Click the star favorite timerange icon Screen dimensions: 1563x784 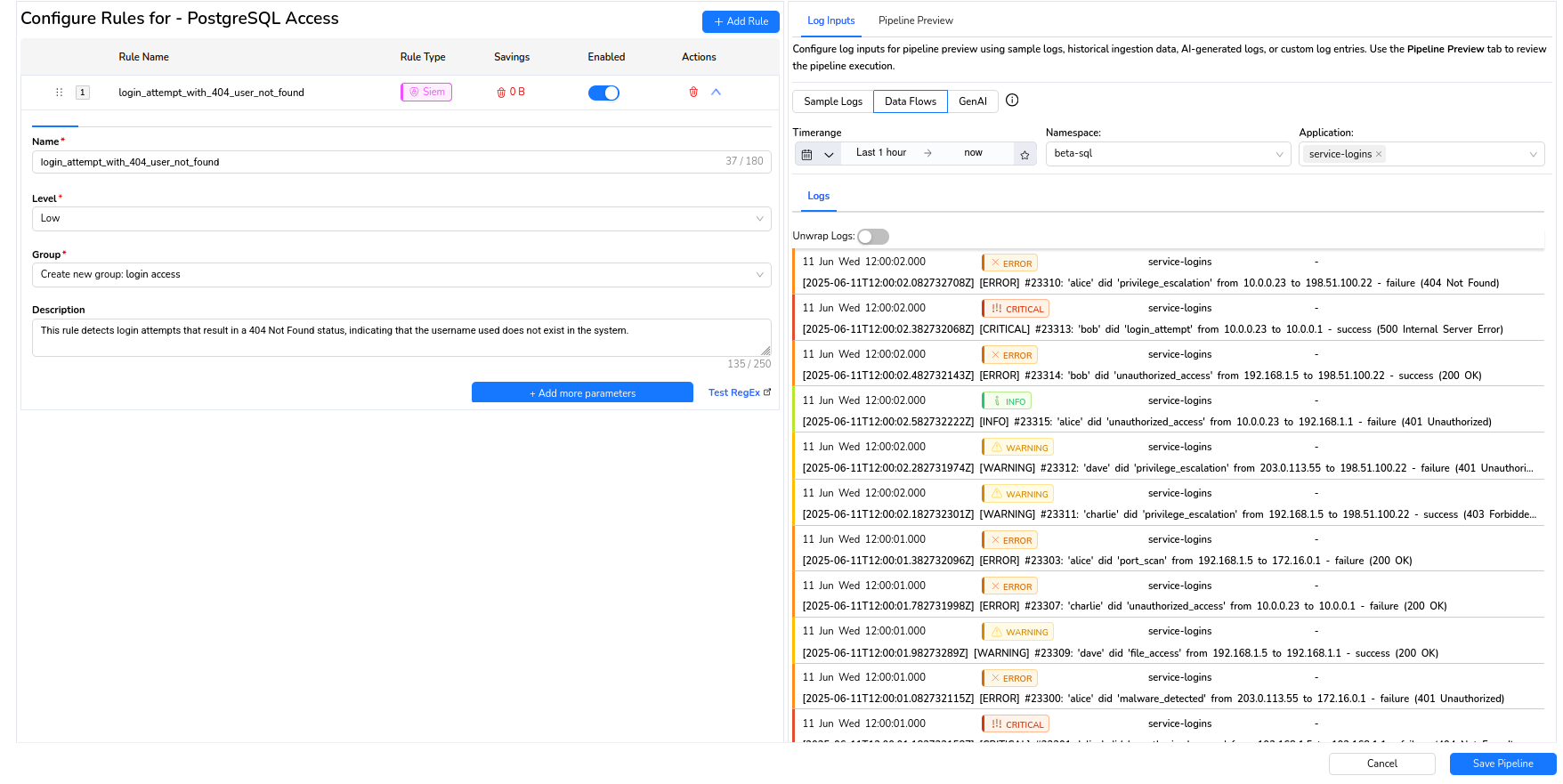[1024, 155]
